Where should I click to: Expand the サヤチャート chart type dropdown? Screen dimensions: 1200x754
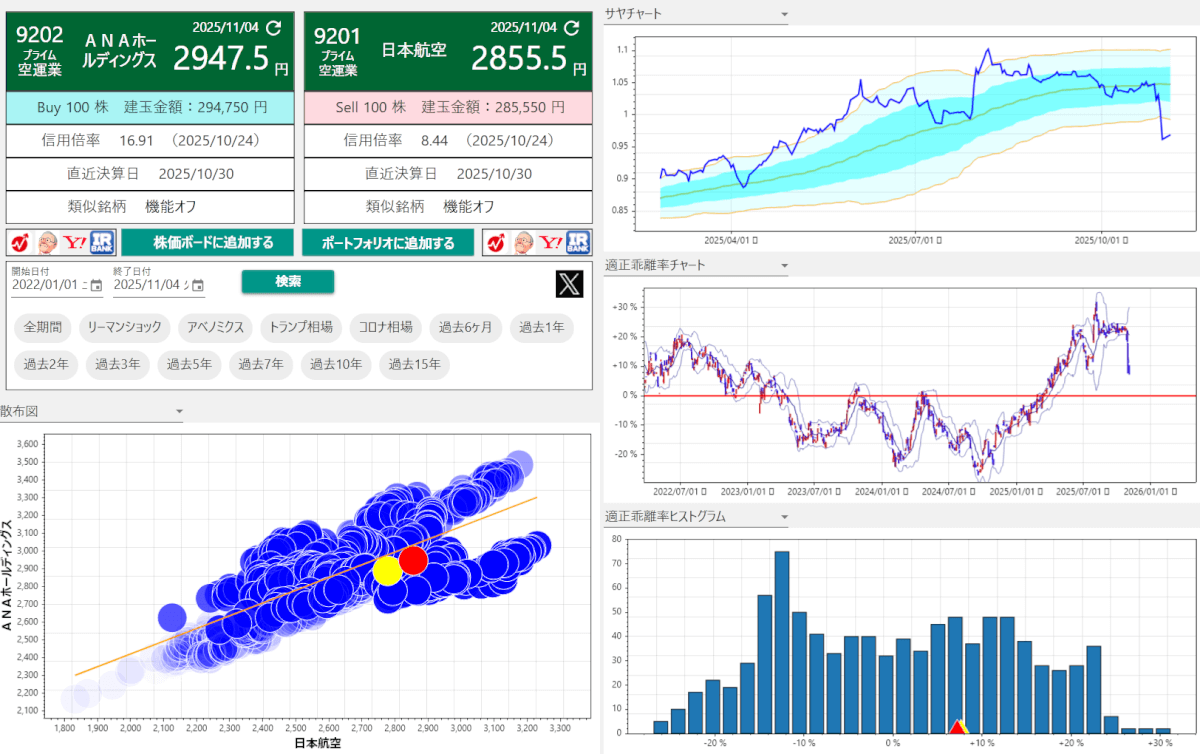[784, 15]
